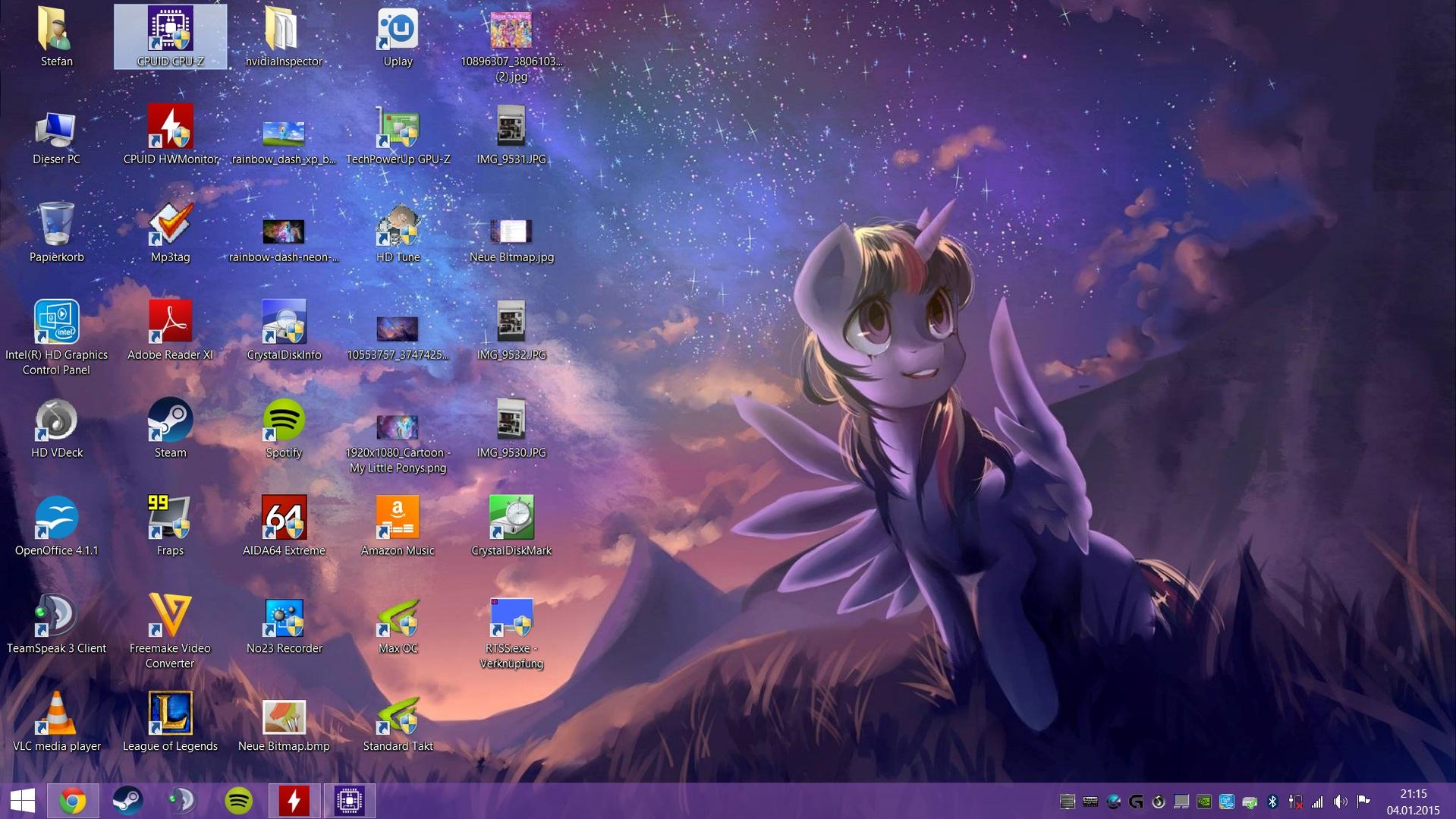
Task: Run the Max OC shortcut
Action: click(x=398, y=625)
